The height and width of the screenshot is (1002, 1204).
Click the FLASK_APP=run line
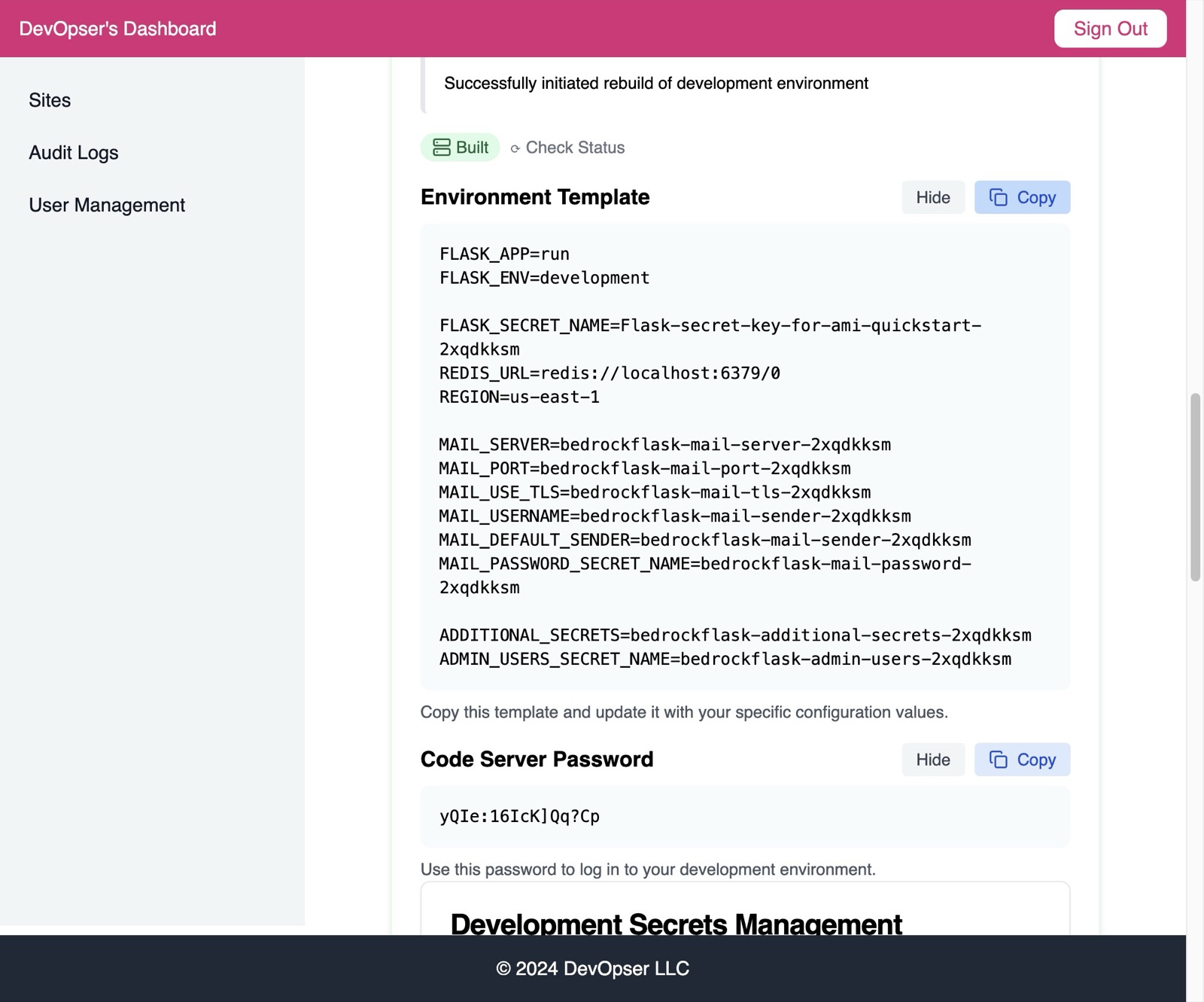click(504, 254)
